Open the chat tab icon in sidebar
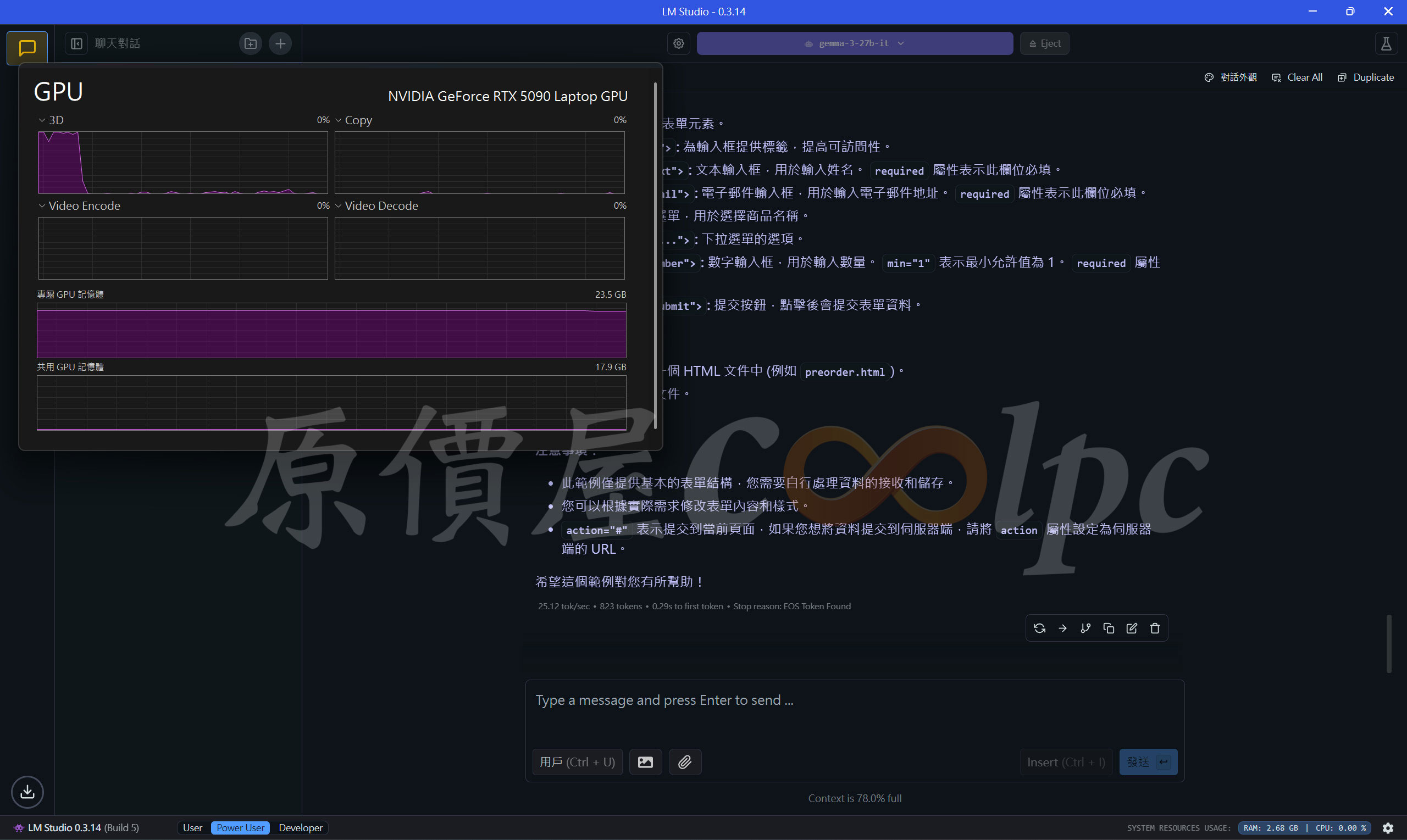This screenshot has width=1407, height=840. tap(27, 48)
